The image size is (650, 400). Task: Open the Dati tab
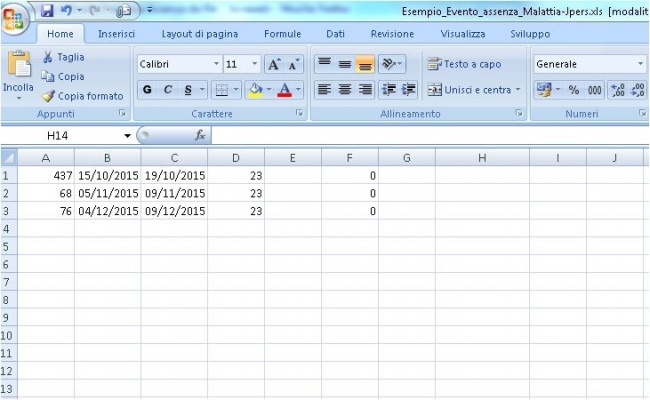coord(335,34)
